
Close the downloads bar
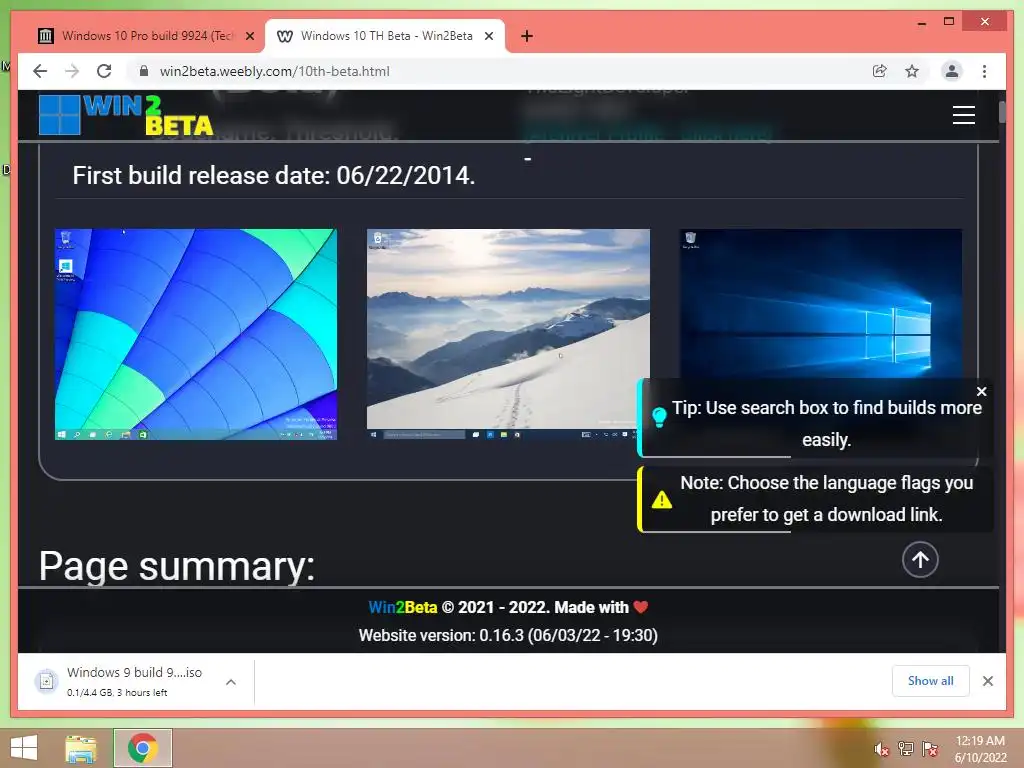click(987, 681)
